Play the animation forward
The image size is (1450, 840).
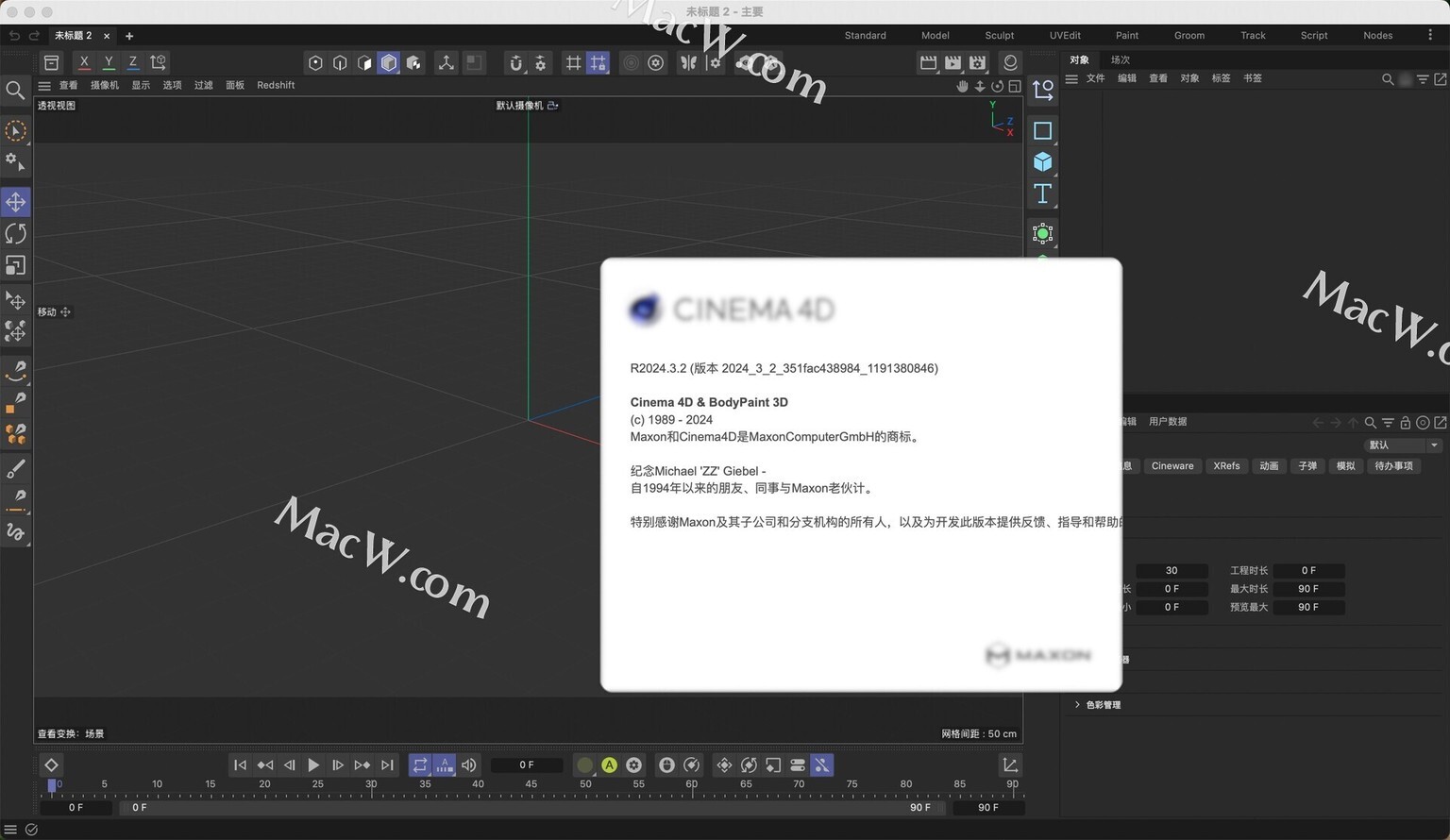313,765
